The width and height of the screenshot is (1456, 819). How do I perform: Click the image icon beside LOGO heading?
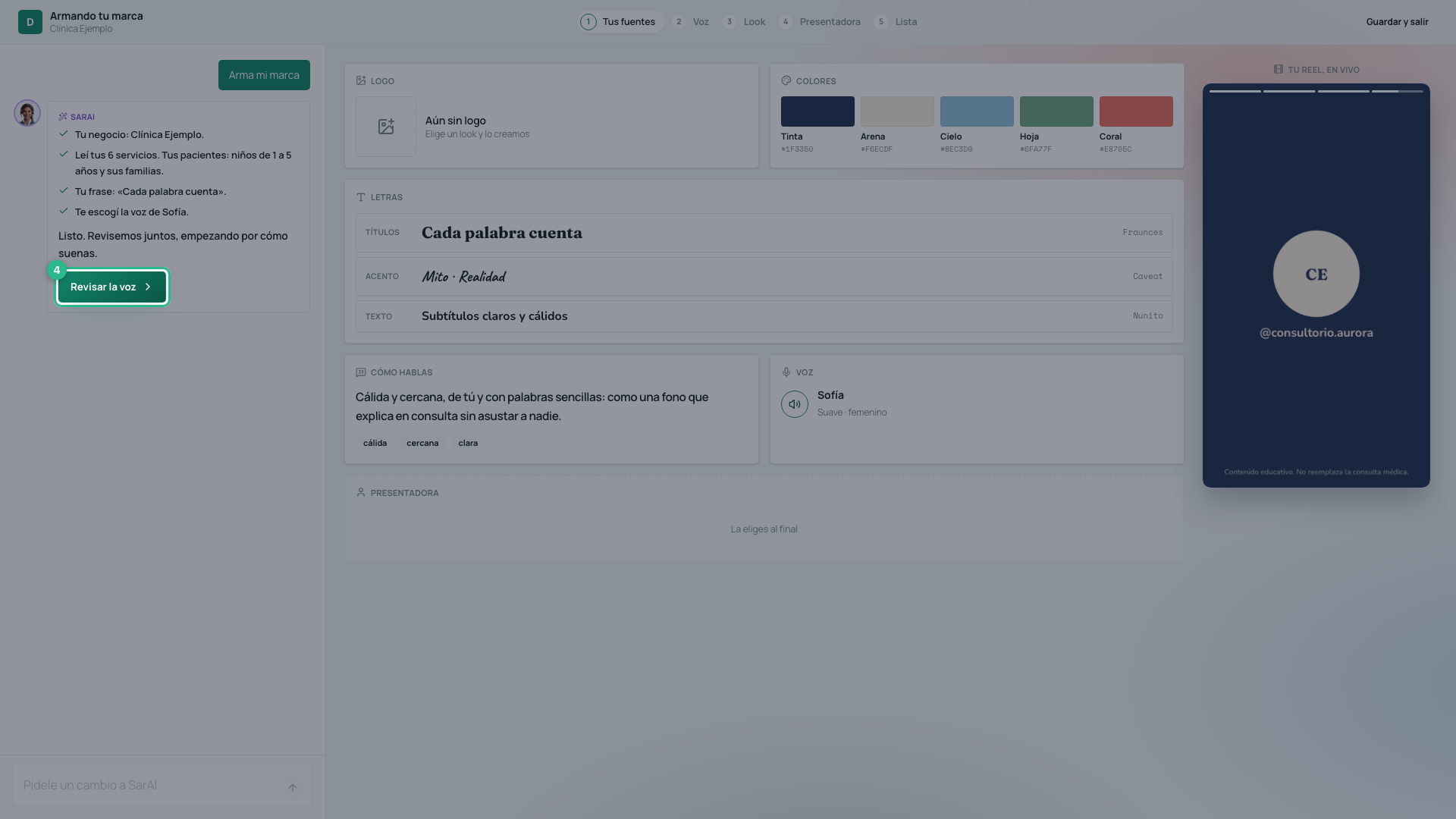tap(361, 80)
